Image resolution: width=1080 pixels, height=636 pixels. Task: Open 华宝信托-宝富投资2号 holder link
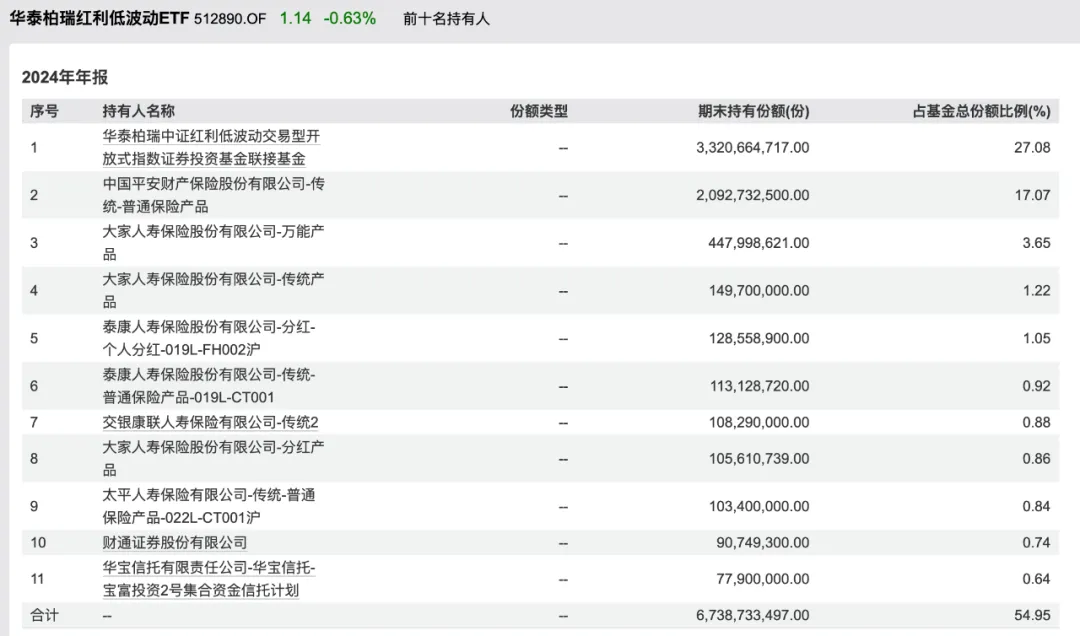pyautogui.click(x=208, y=578)
